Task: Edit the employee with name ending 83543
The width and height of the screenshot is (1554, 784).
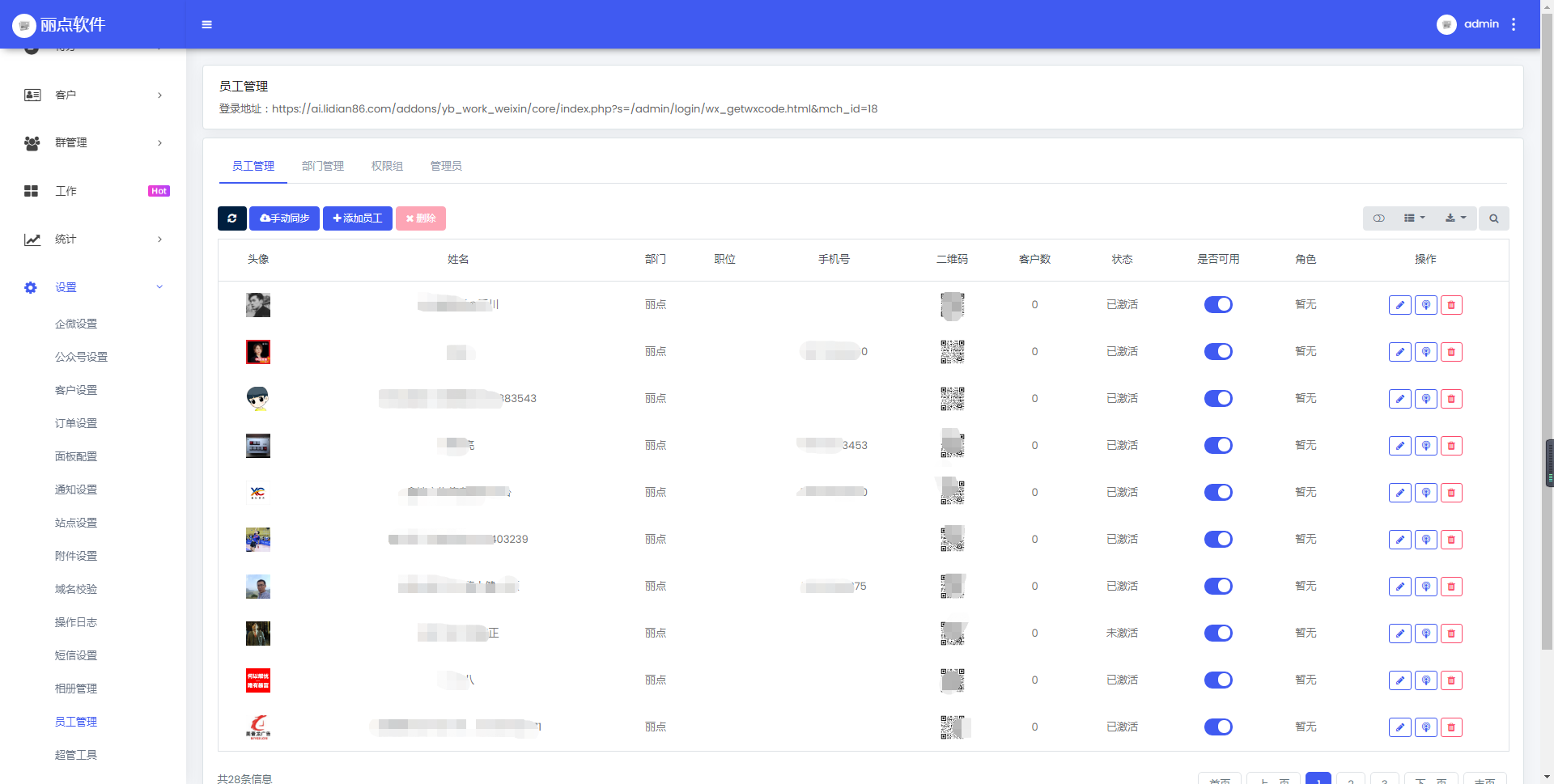Action: point(1400,399)
